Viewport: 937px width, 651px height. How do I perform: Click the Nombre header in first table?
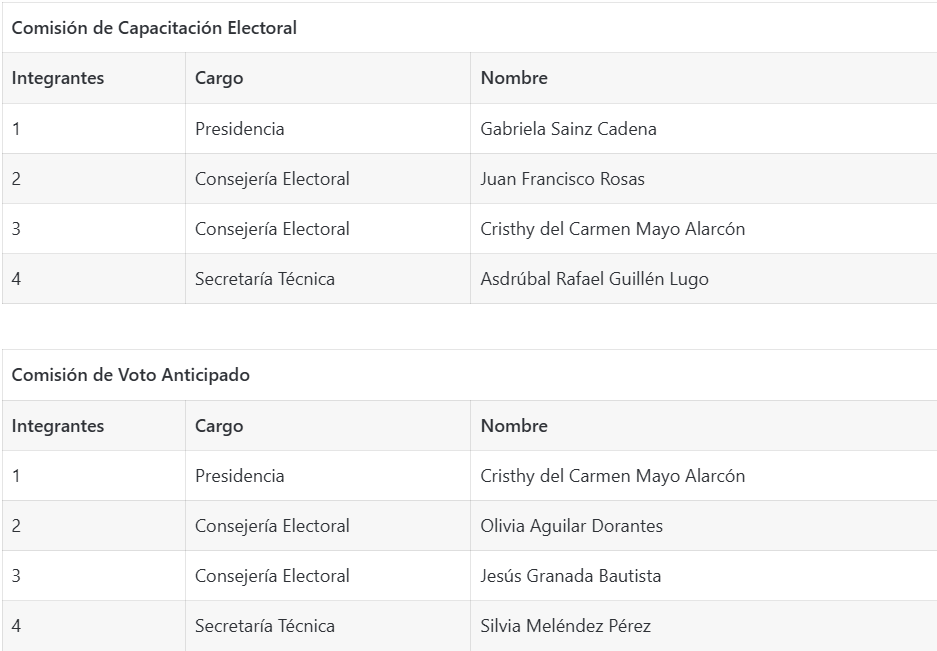click(x=514, y=78)
